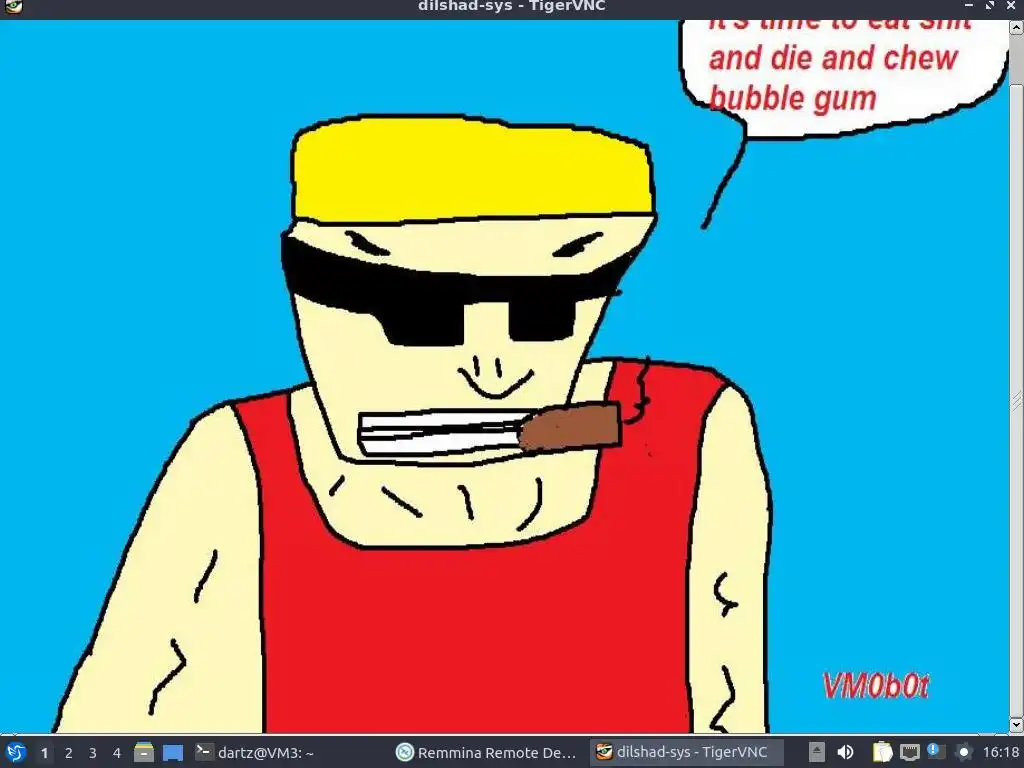Click the TigerVNC window menu icon
The image size is (1024, 768).
click(x=14, y=7)
